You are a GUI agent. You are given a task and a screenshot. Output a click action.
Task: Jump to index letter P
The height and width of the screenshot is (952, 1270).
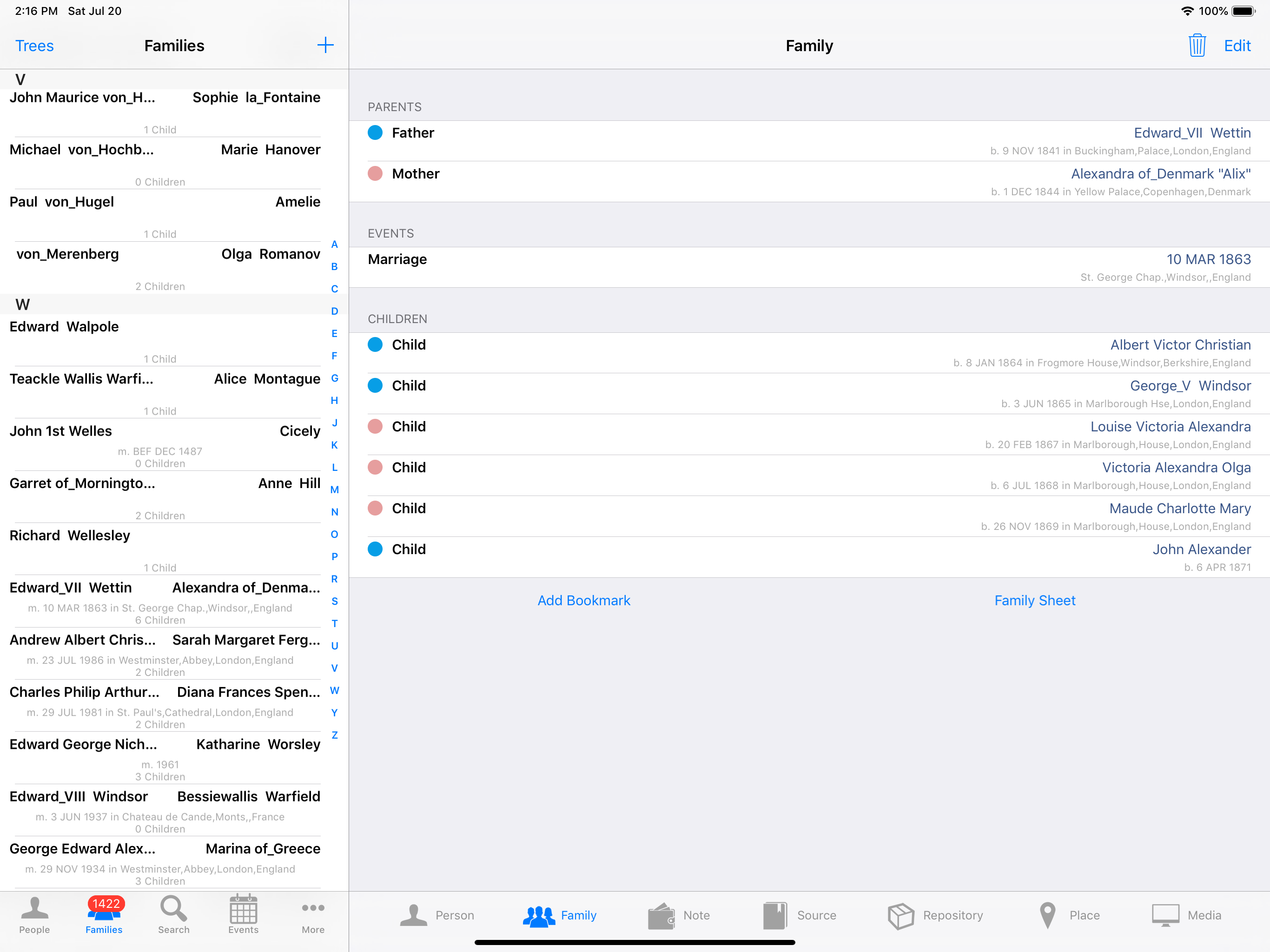pos(335,556)
